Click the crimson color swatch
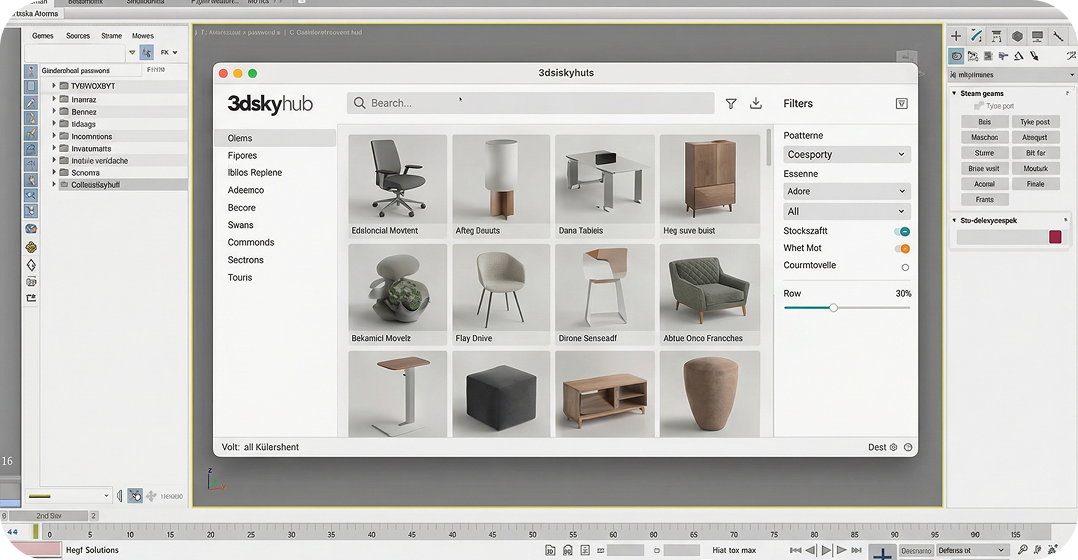Screen dimensions: 1078x560 click(1055, 237)
